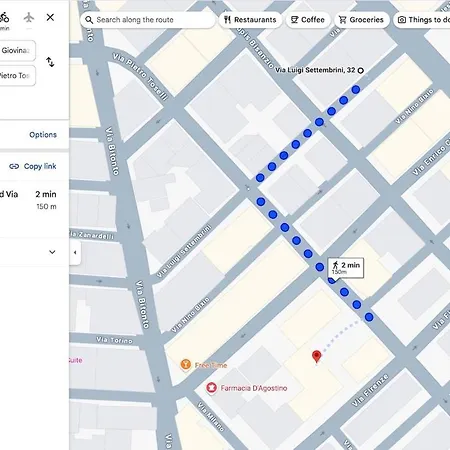Click the Via Luigi Settembrini, 32 origin marker
Viewport: 450px width, 450px height.
(360, 70)
